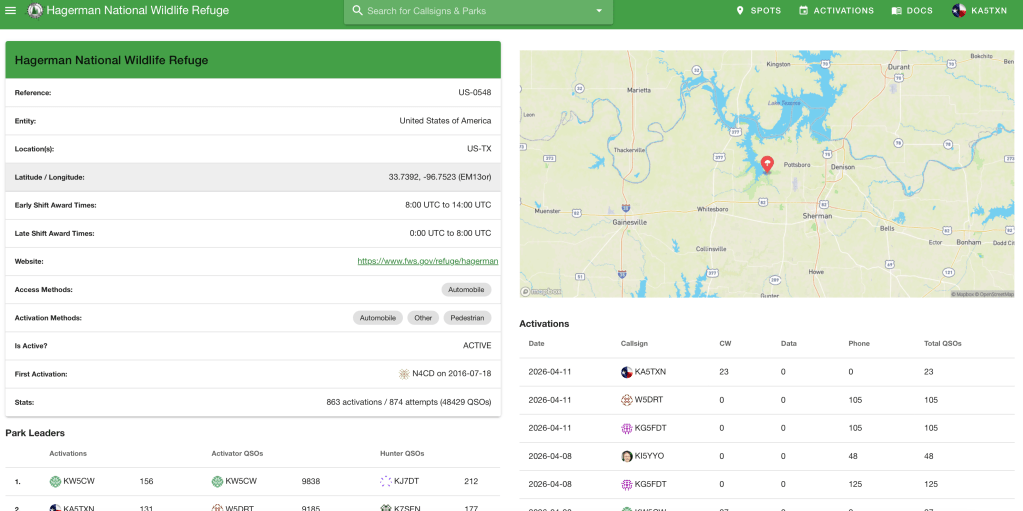Open the Docs menu item
This screenshot has height=511, width=1023.
click(x=912, y=11)
